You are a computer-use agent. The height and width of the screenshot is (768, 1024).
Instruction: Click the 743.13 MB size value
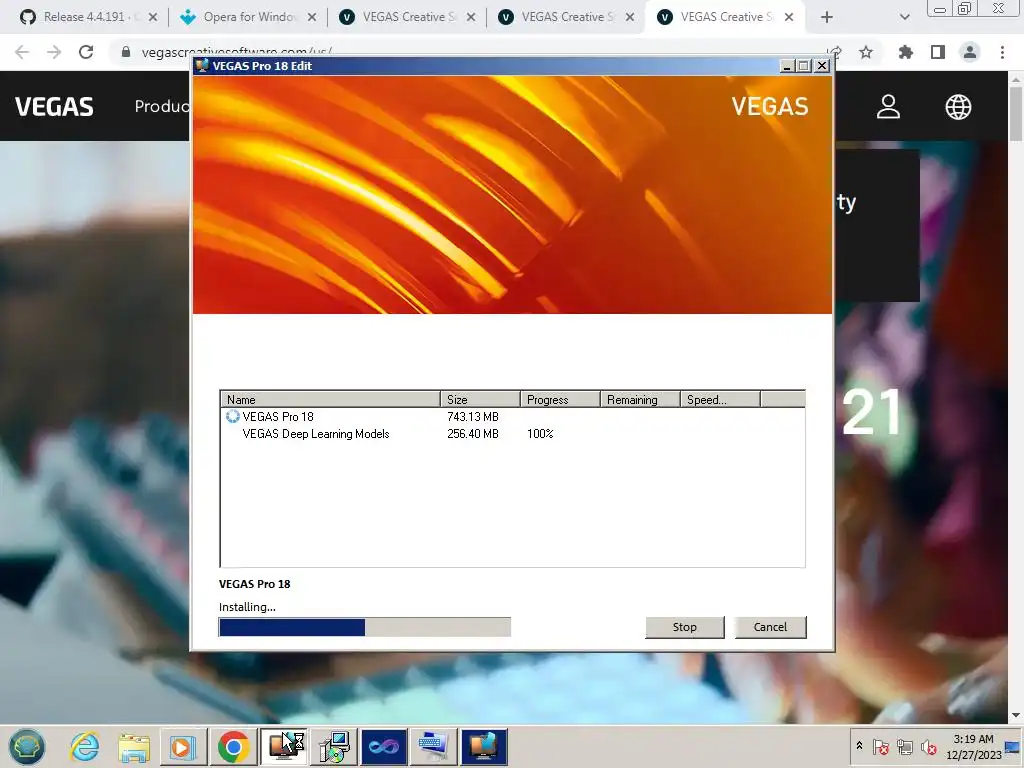pos(473,417)
